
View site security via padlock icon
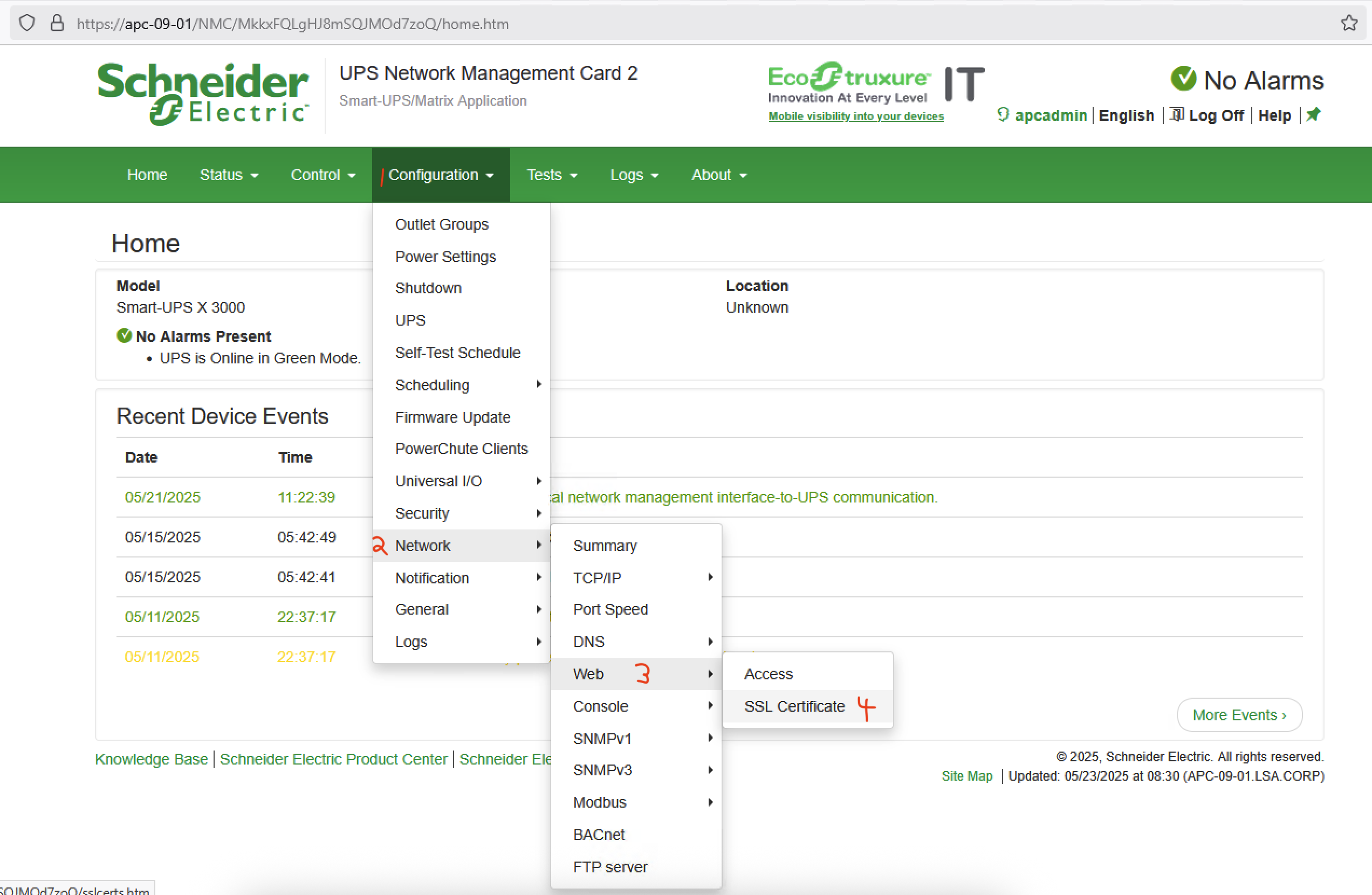(x=57, y=23)
